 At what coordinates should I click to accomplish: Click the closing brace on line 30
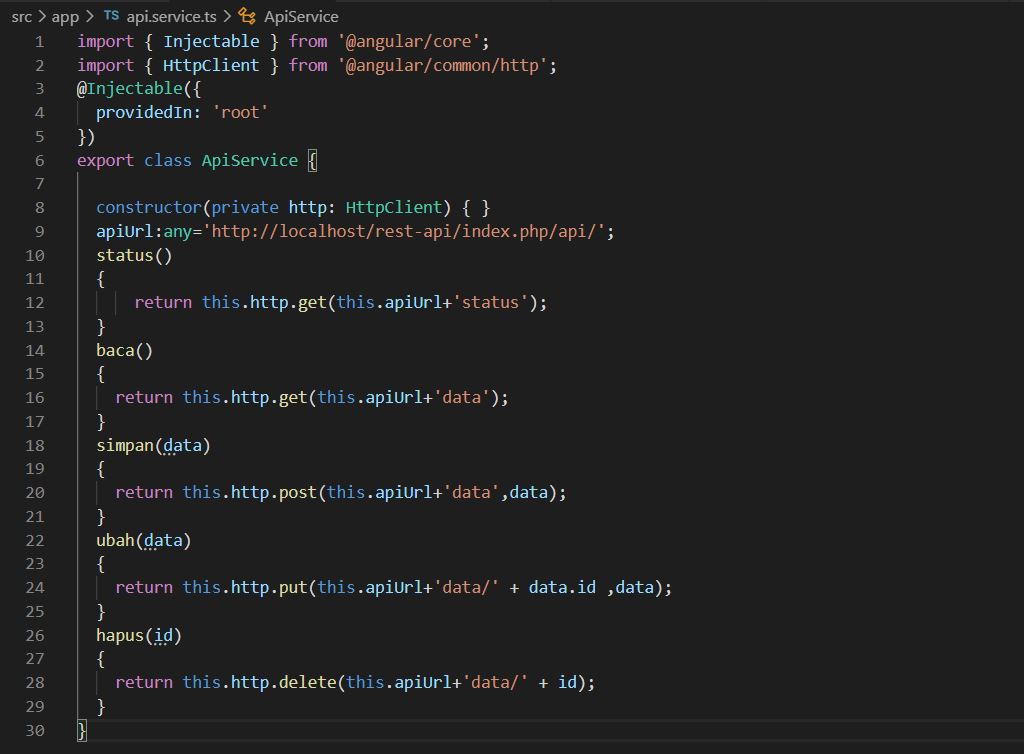click(x=82, y=730)
